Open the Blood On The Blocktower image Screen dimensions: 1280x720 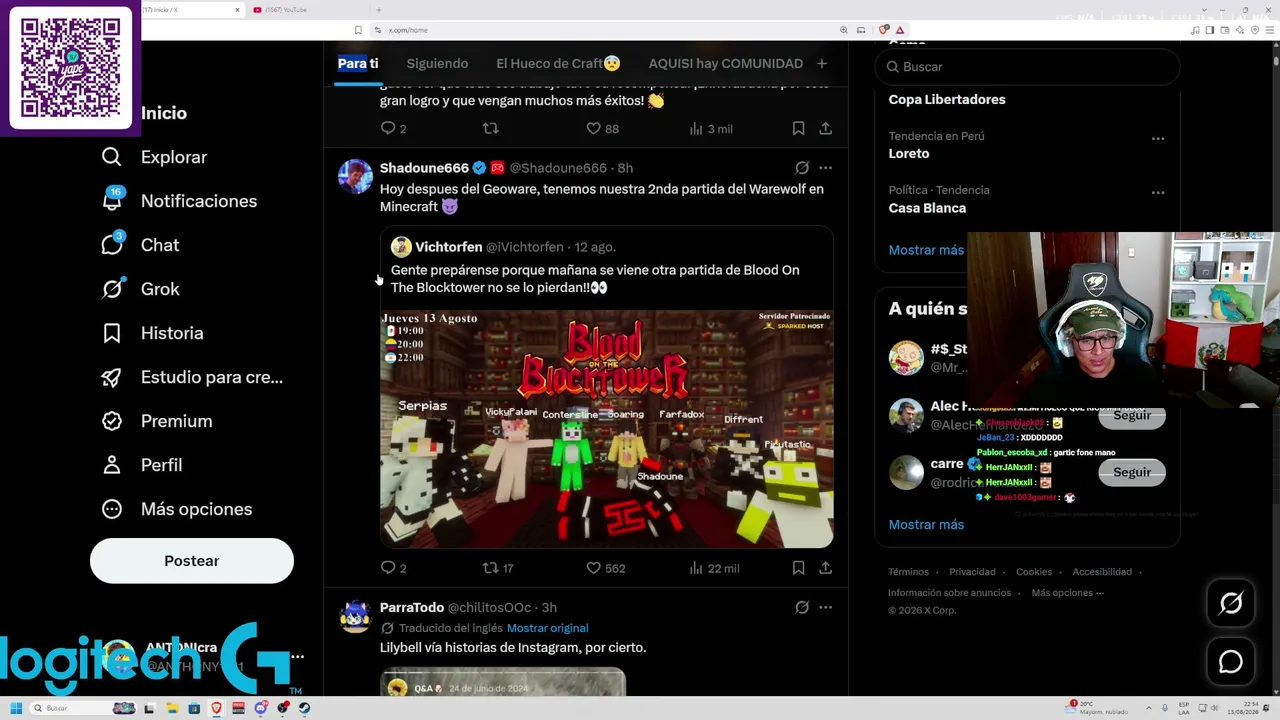click(606, 429)
